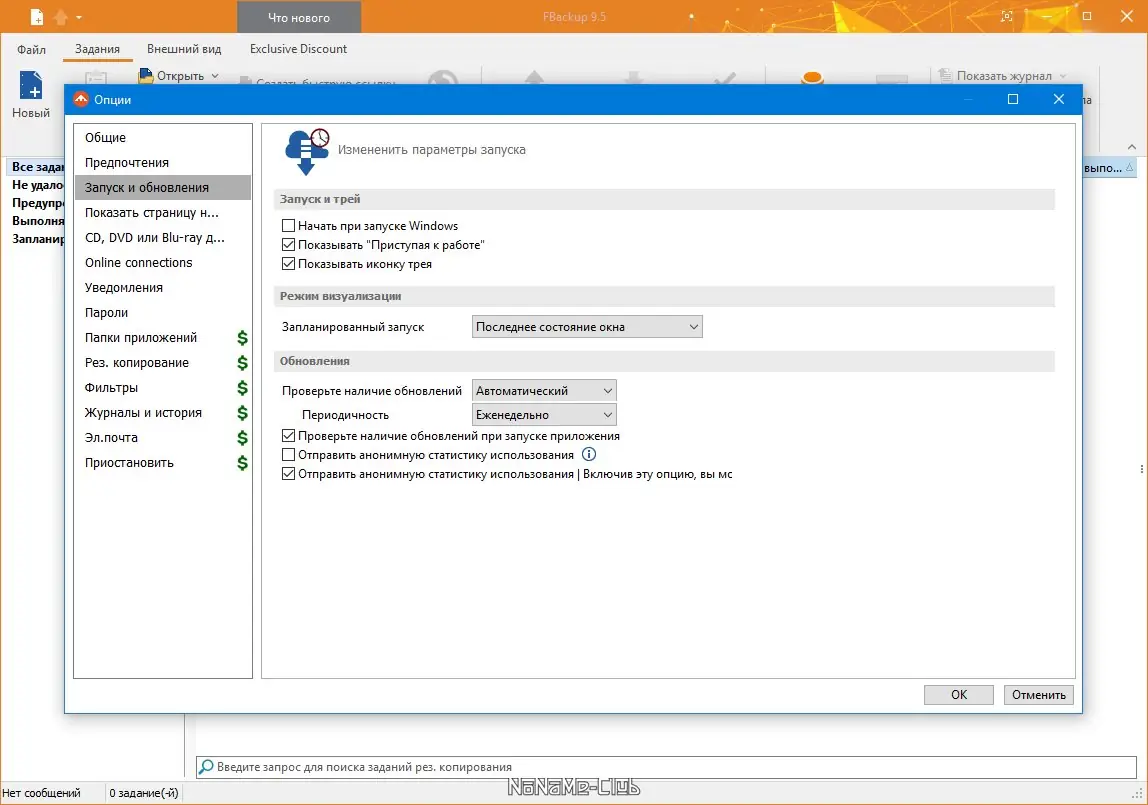The height and width of the screenshot is (805, 1148).
Task: Click the dollar icon next to Папки приложений
Action: [x=242, y=337]
